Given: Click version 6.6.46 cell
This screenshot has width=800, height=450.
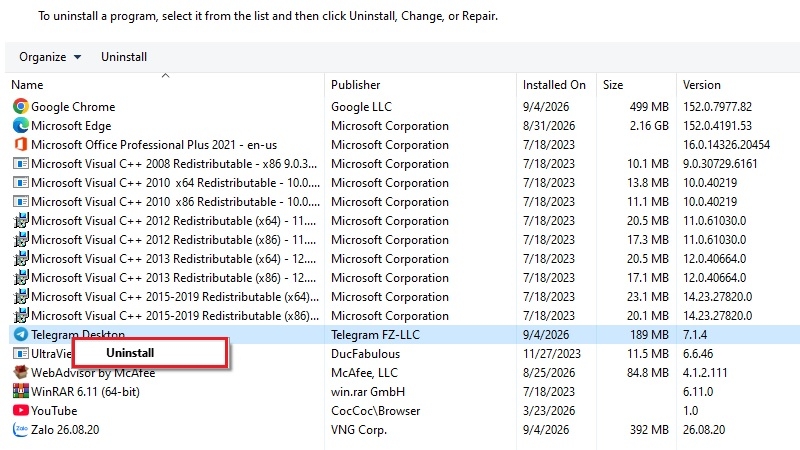Looking at the screenshot, I should click(x=698, y=354).
